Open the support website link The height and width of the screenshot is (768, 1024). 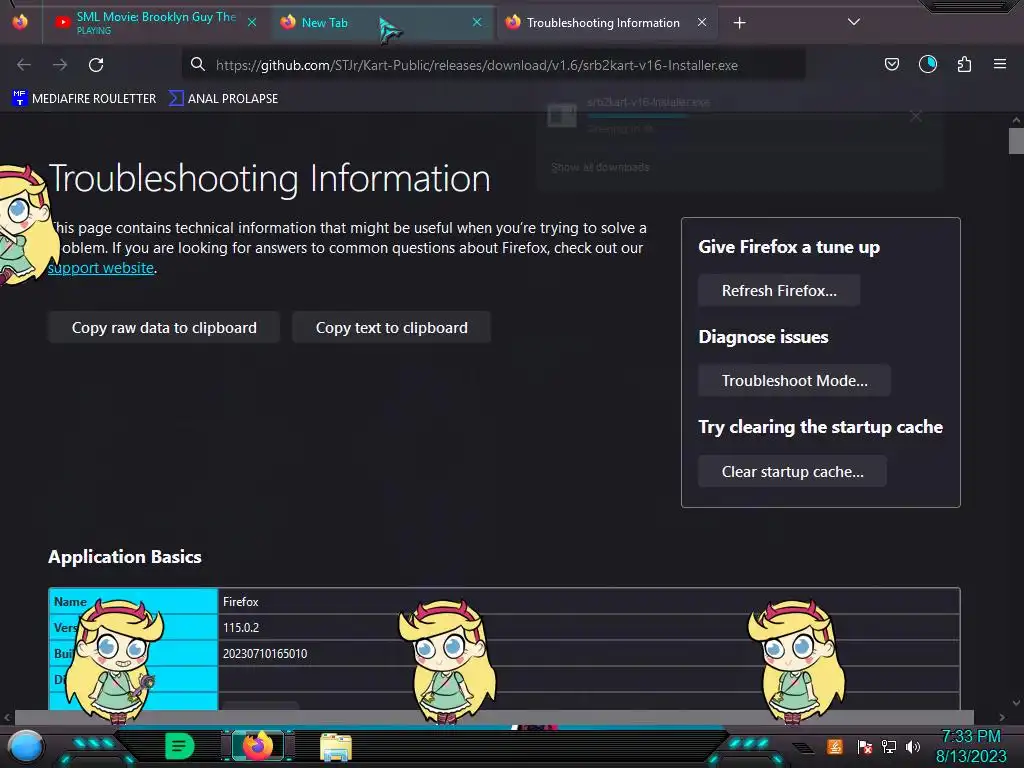101,268
